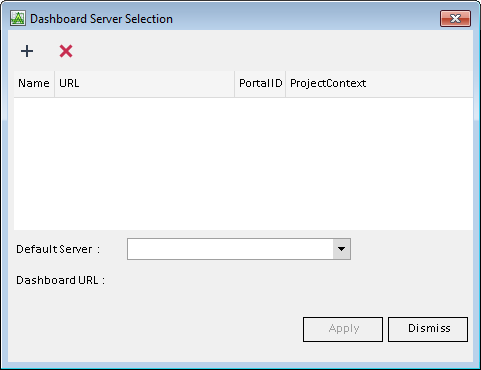Add a new server with the plus icon
The height and width of the screenshot is (370, 481).
[27, 51]
